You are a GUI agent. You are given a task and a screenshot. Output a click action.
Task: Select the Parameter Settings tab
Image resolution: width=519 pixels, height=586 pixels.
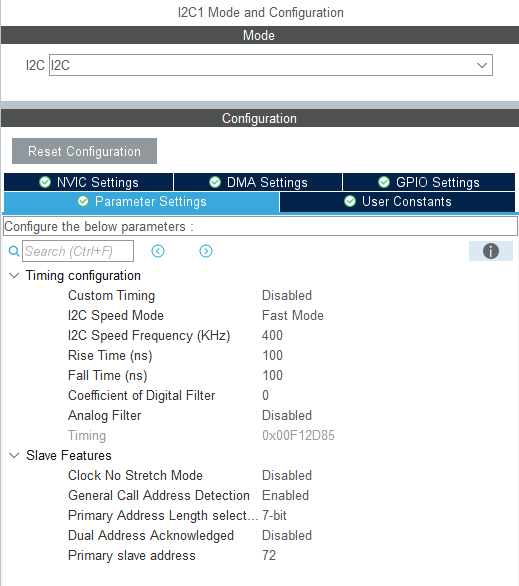click(x=142, y=202)
